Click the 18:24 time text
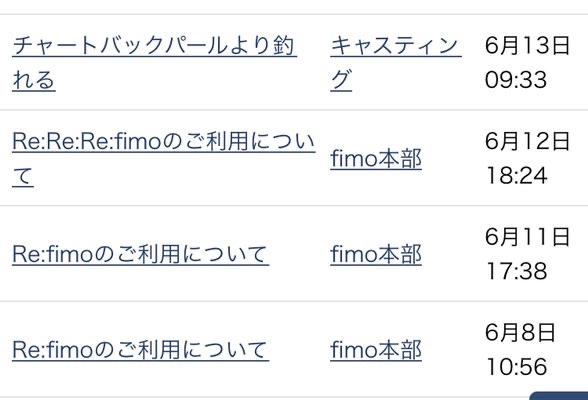Viewport: 588px width, 400px height. pyautogui.click(x=517, y=175)
